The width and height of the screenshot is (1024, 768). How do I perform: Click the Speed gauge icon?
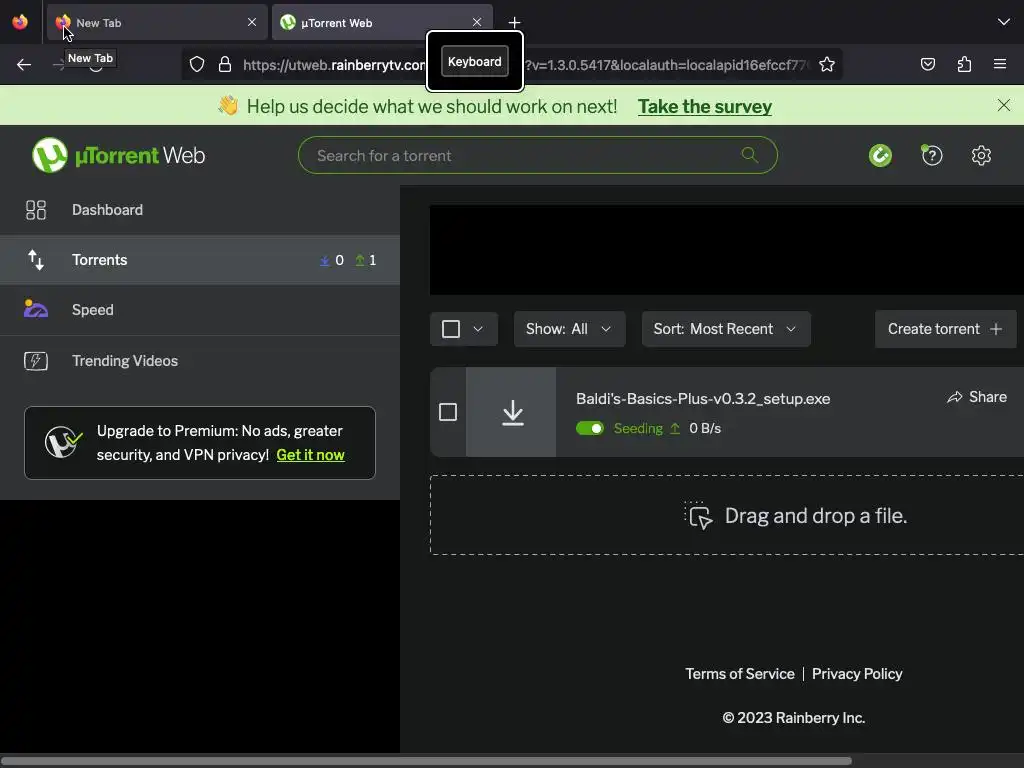coord(36,308)
